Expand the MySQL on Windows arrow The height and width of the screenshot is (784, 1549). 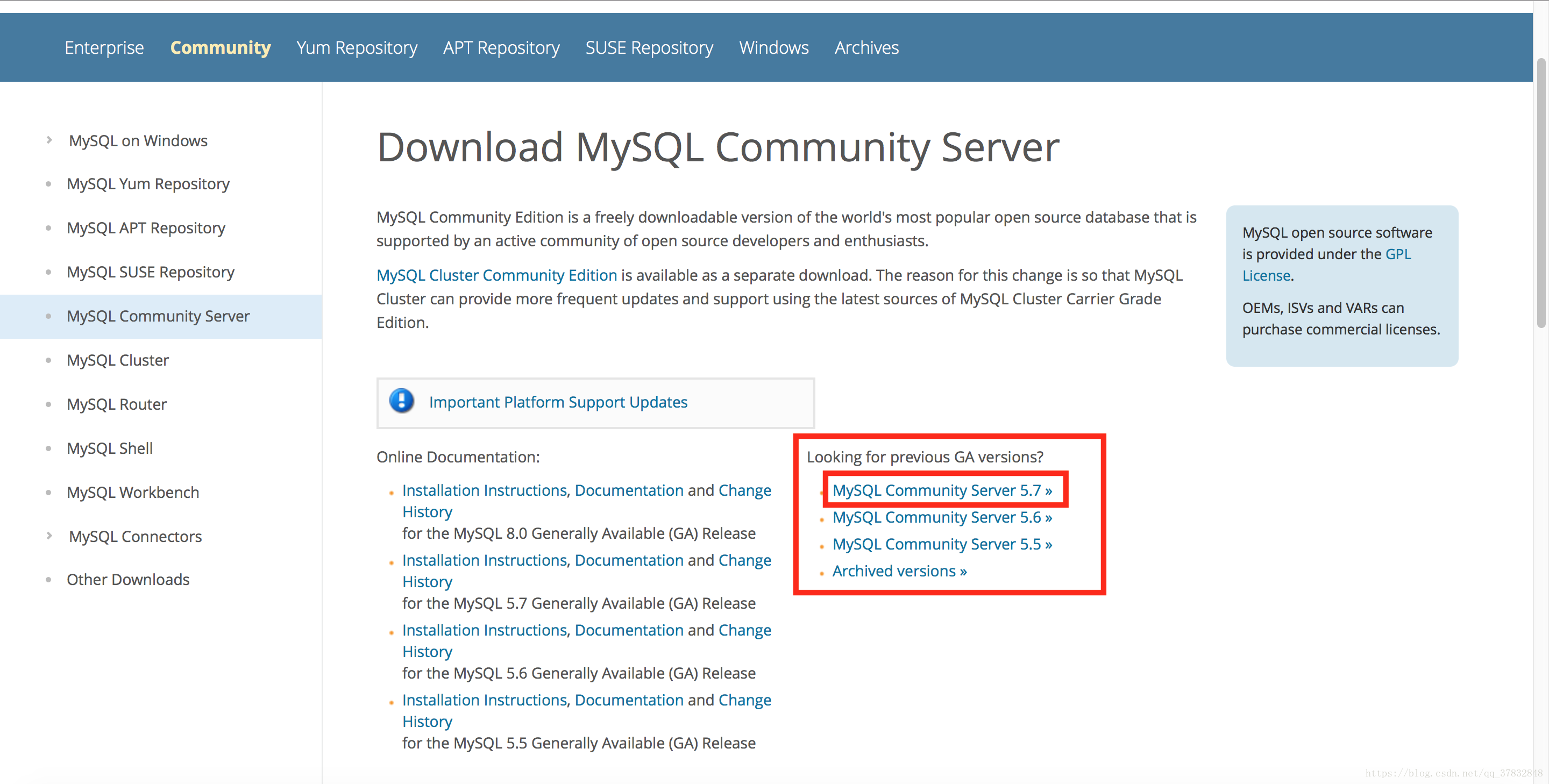click(x=49, y=140)
